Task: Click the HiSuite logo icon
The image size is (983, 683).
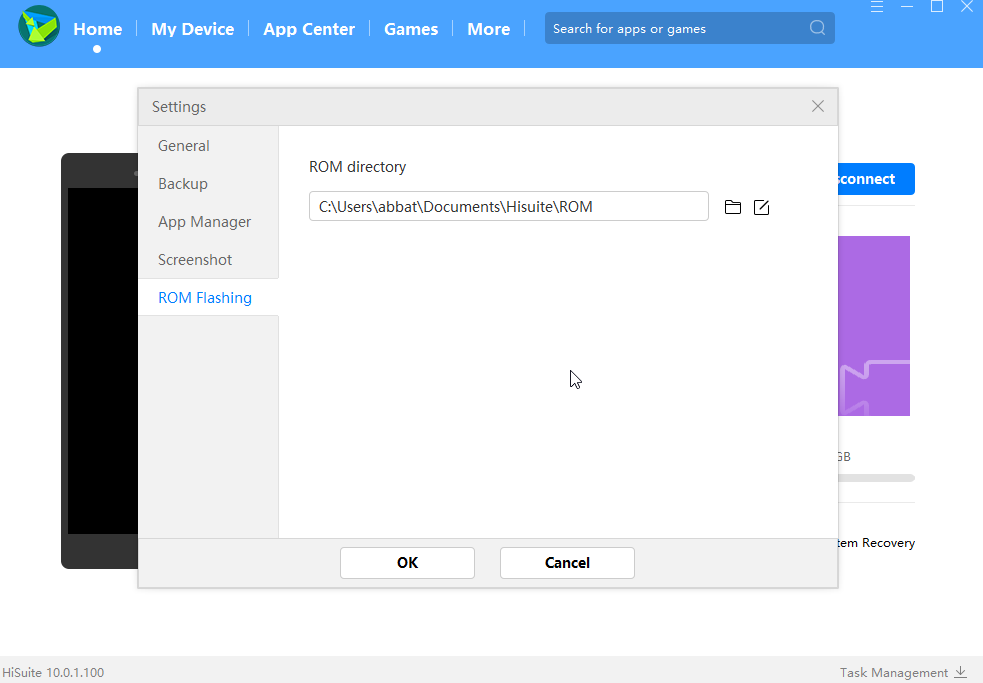Action: pyautogui.click(x=39, y=27)
